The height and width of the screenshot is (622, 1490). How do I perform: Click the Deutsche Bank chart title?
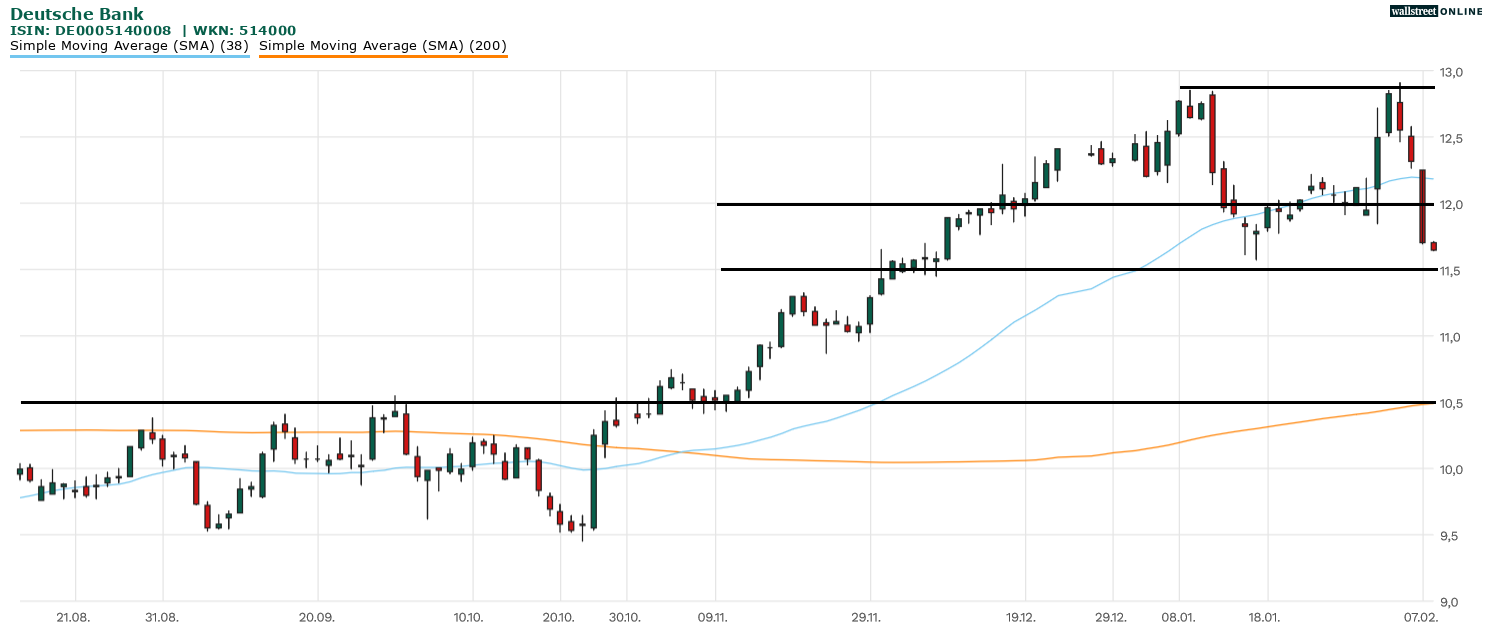tap(76, 14)
